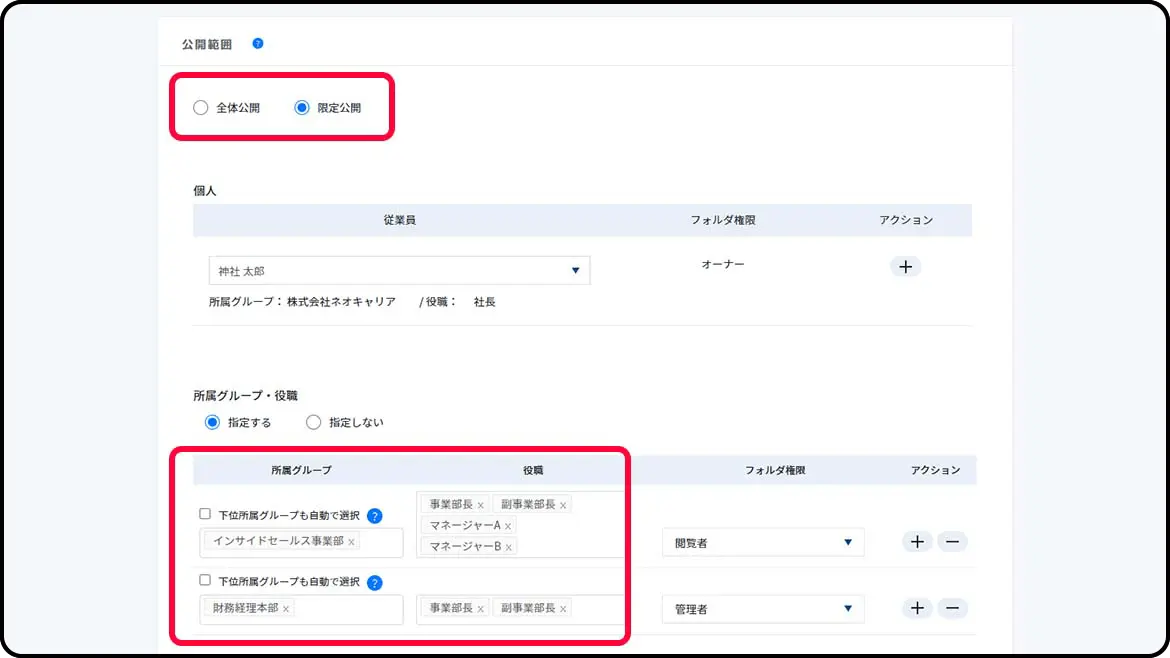Click the plus icon in the 管理者 row
This screenshot has width=1170, height=658.
pyautogui.click(x=917, y=608)
